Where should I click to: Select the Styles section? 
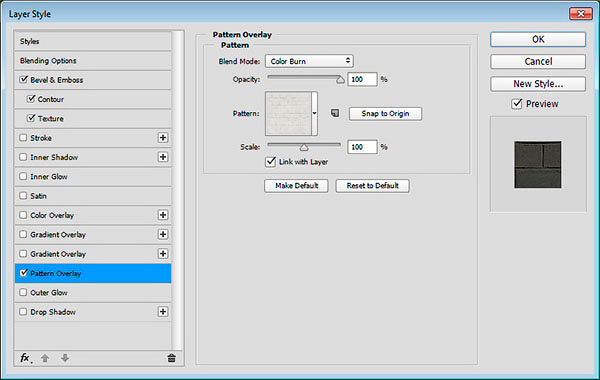(93, 41)
